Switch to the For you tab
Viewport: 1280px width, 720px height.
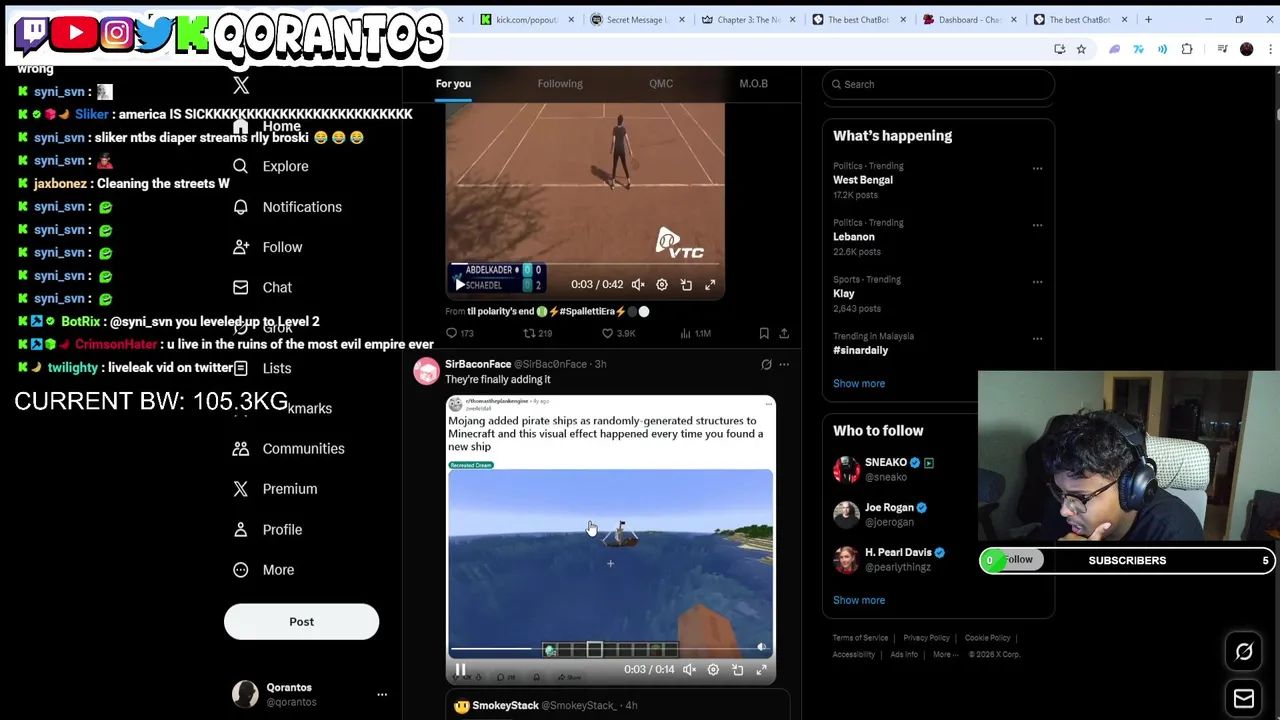(x=453, y=84)
